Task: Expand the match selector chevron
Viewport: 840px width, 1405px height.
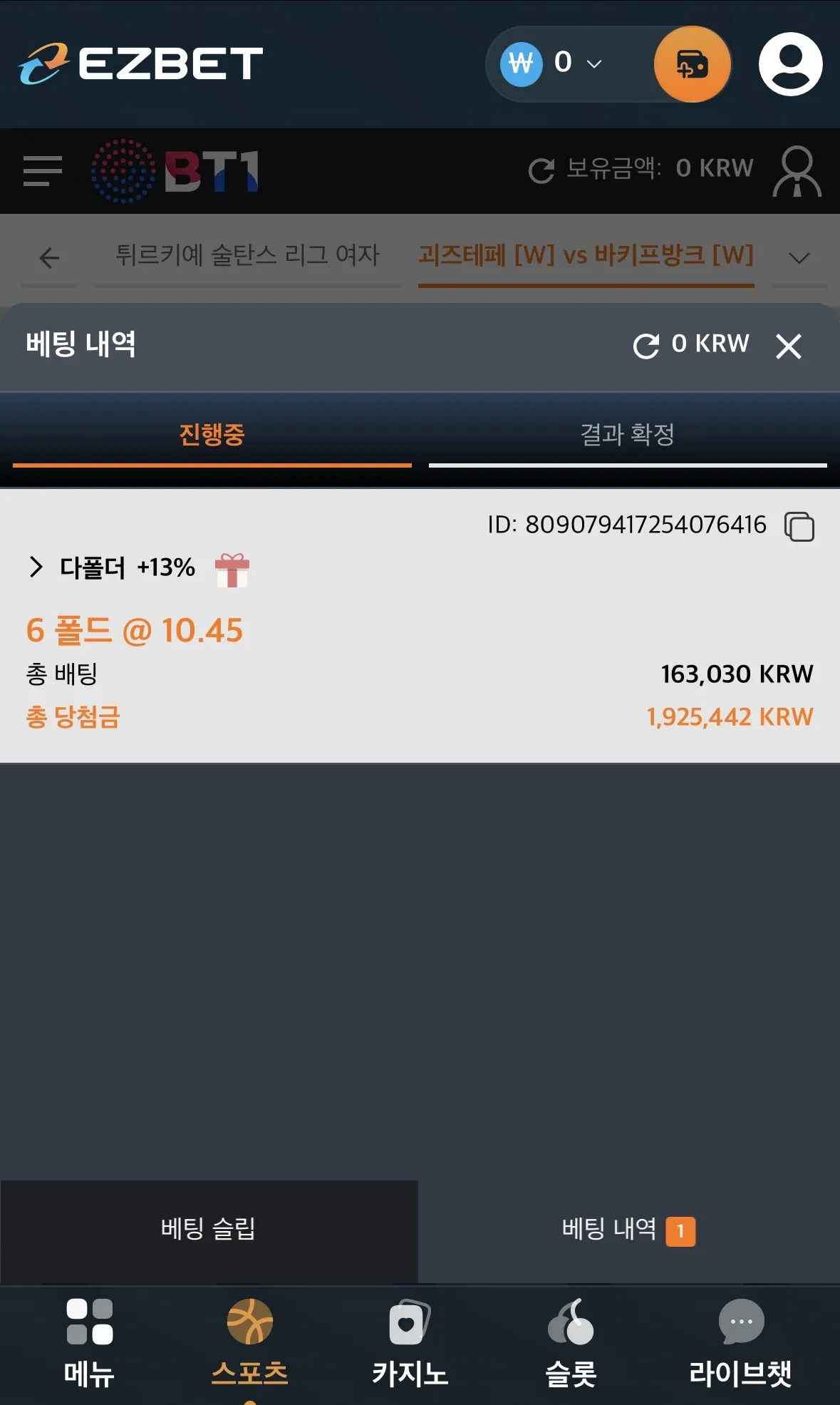Action: coord(799,257)
